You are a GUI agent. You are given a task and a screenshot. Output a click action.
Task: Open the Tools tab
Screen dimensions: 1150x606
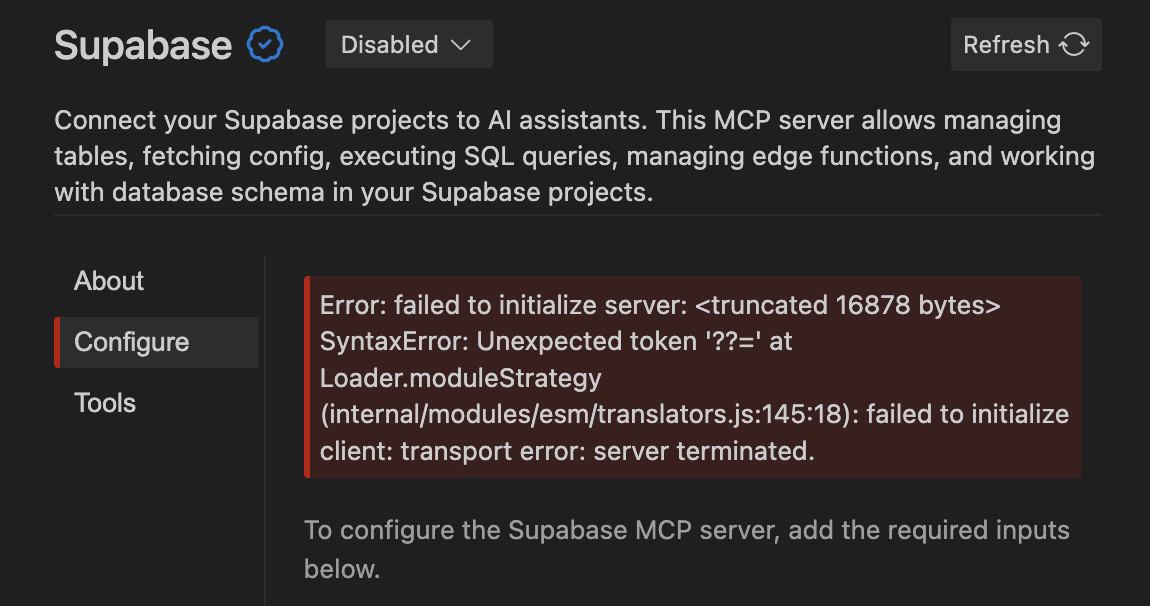pyautogui.click(x=105, y=403)
